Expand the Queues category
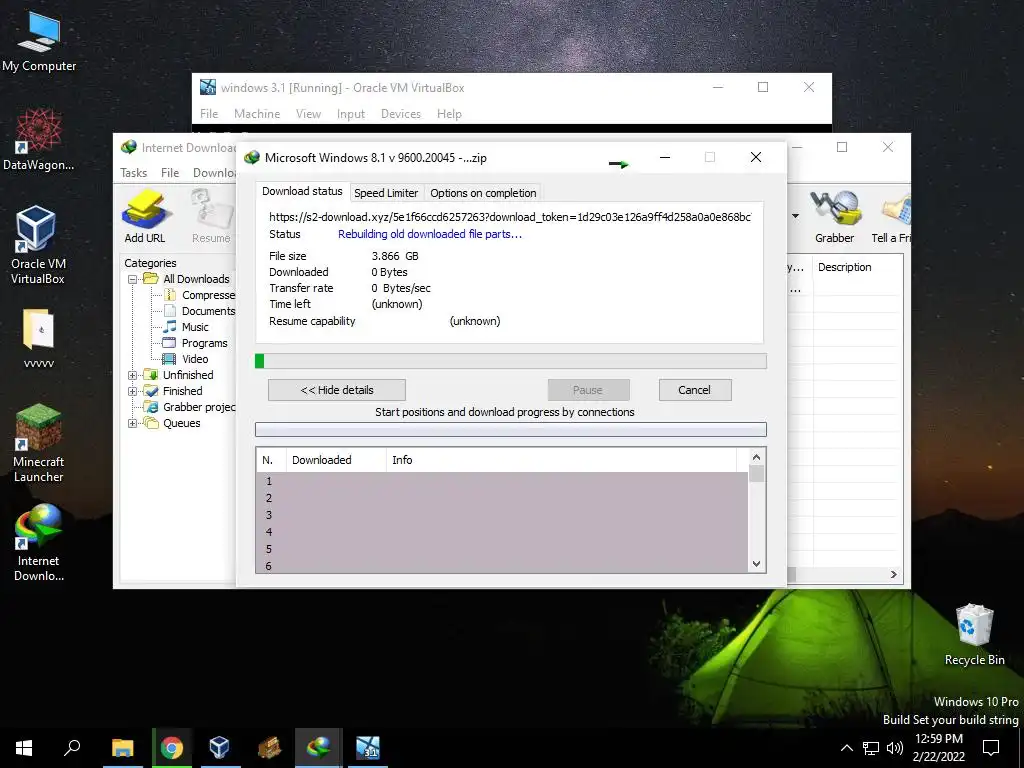This screenshot has width=1024, height=768. (133, 423)
